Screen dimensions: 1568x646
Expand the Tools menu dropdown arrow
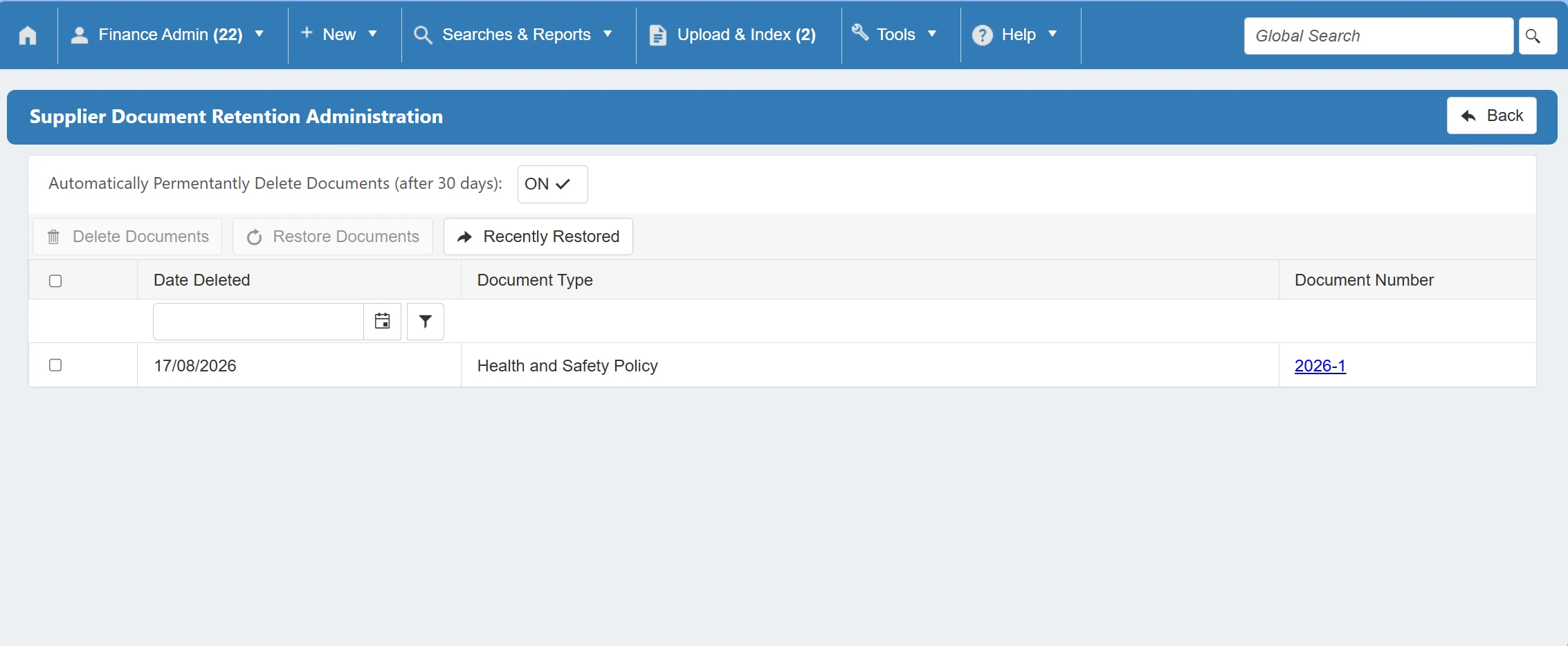tap(932, 34)
